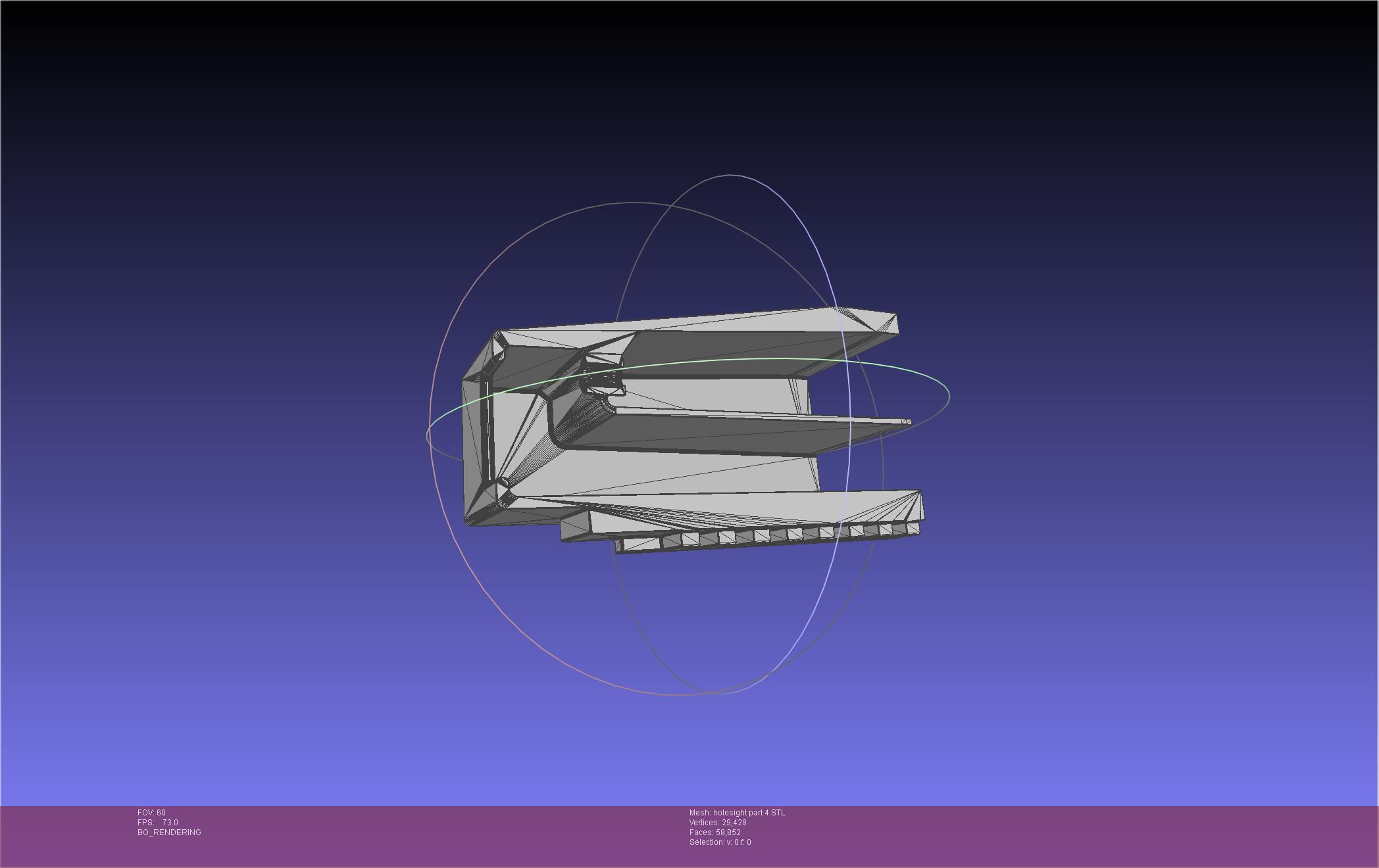Click the toothed rail under the model
The height and width of the screenshot is (868, 1379).
(x=763, y=537)
